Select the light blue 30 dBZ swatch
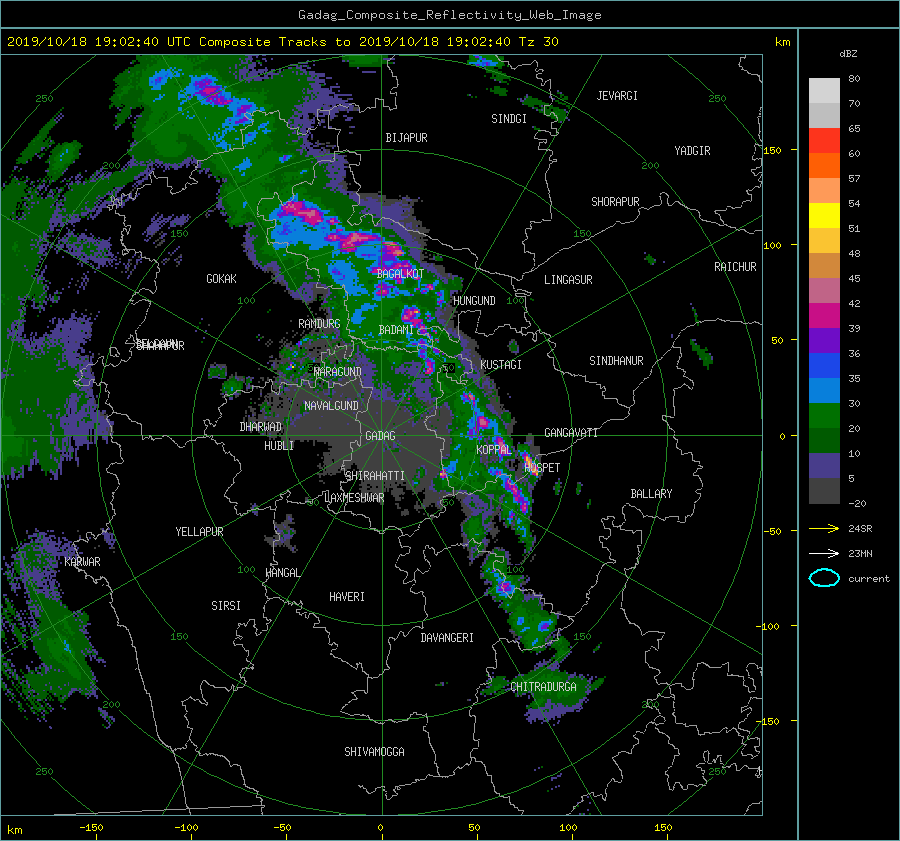 point(824,391)
